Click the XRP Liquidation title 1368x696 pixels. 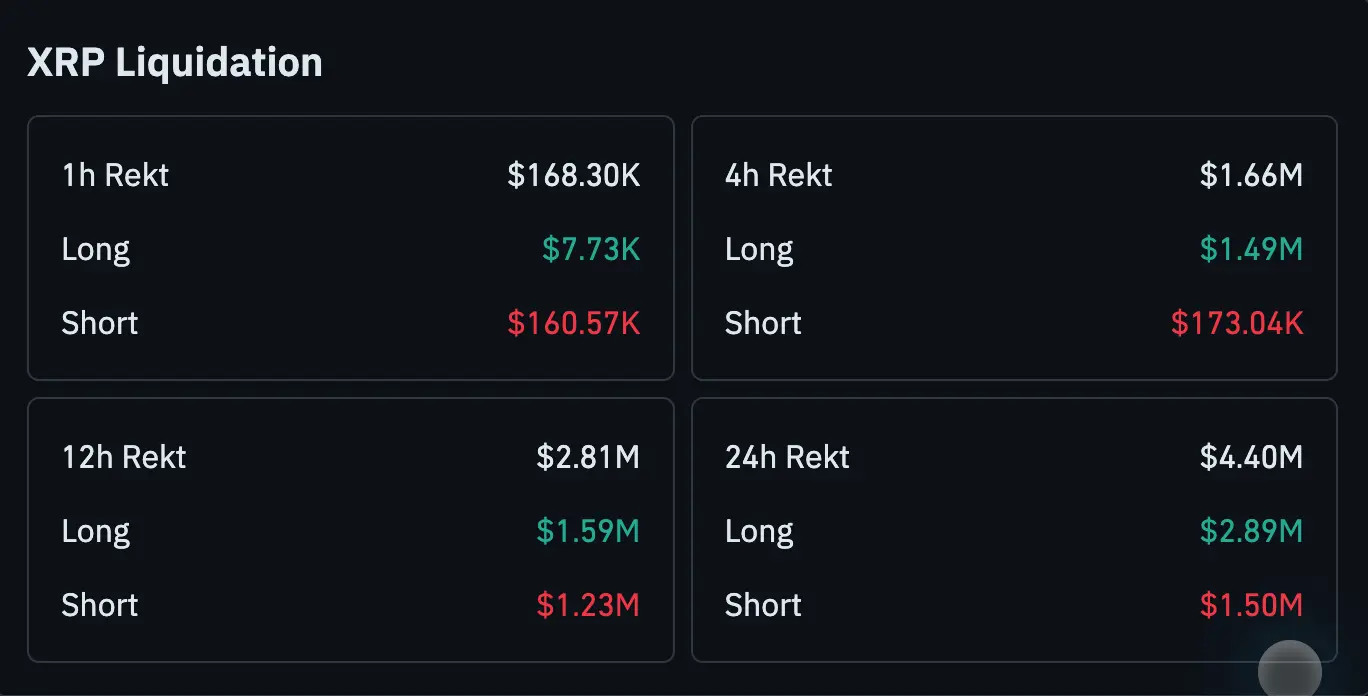tap(175, 62)
